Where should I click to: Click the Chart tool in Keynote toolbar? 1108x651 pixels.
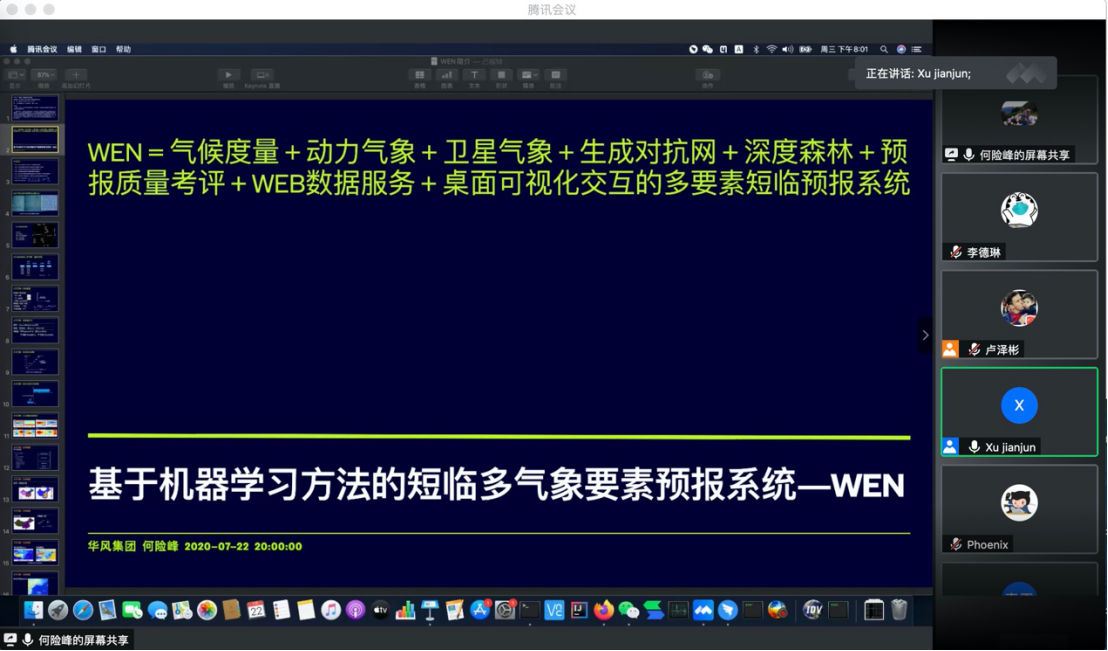(447, 75)
